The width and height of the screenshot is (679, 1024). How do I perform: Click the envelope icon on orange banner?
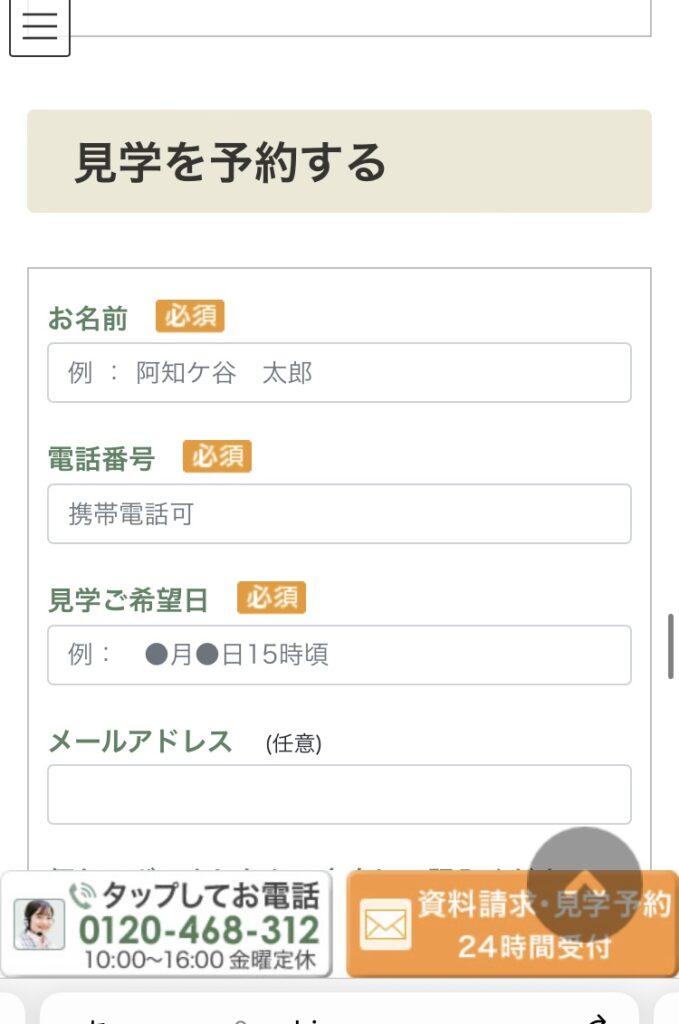(x=385, y=924)
